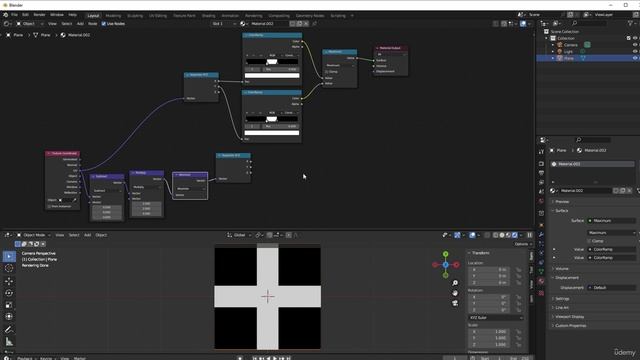Screen dimensions: 640x360
Task: Select the Measure tool in viewport toolbar
Action: tap(9, 342)
